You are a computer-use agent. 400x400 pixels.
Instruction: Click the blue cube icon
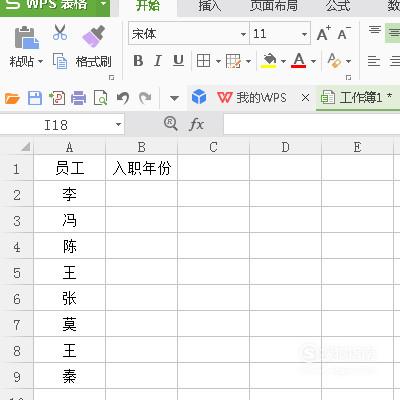coord(199,97)
